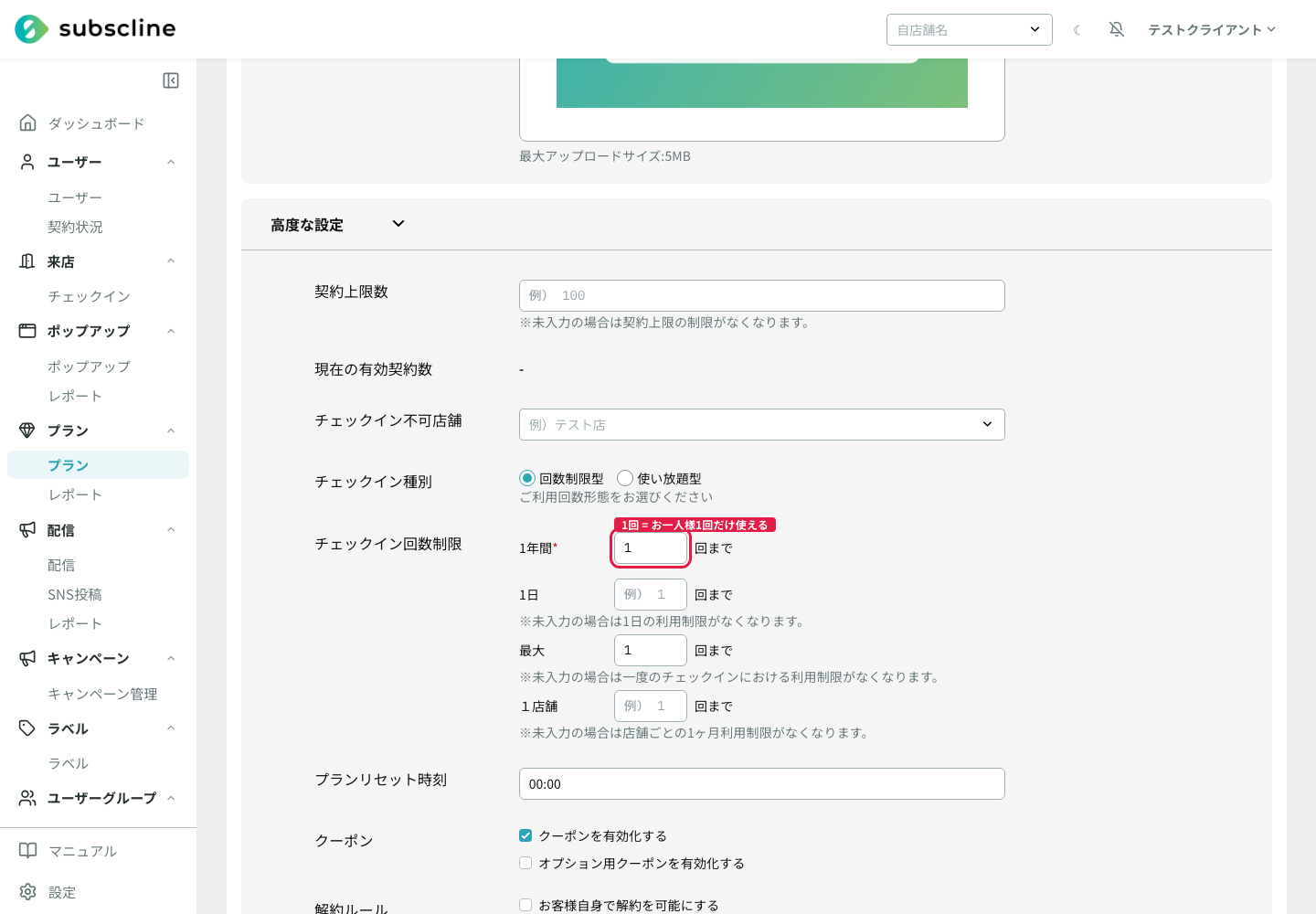Collapse the ポップアップ sidebar group chevron
1316x914 pixels.
pos(171,331)
